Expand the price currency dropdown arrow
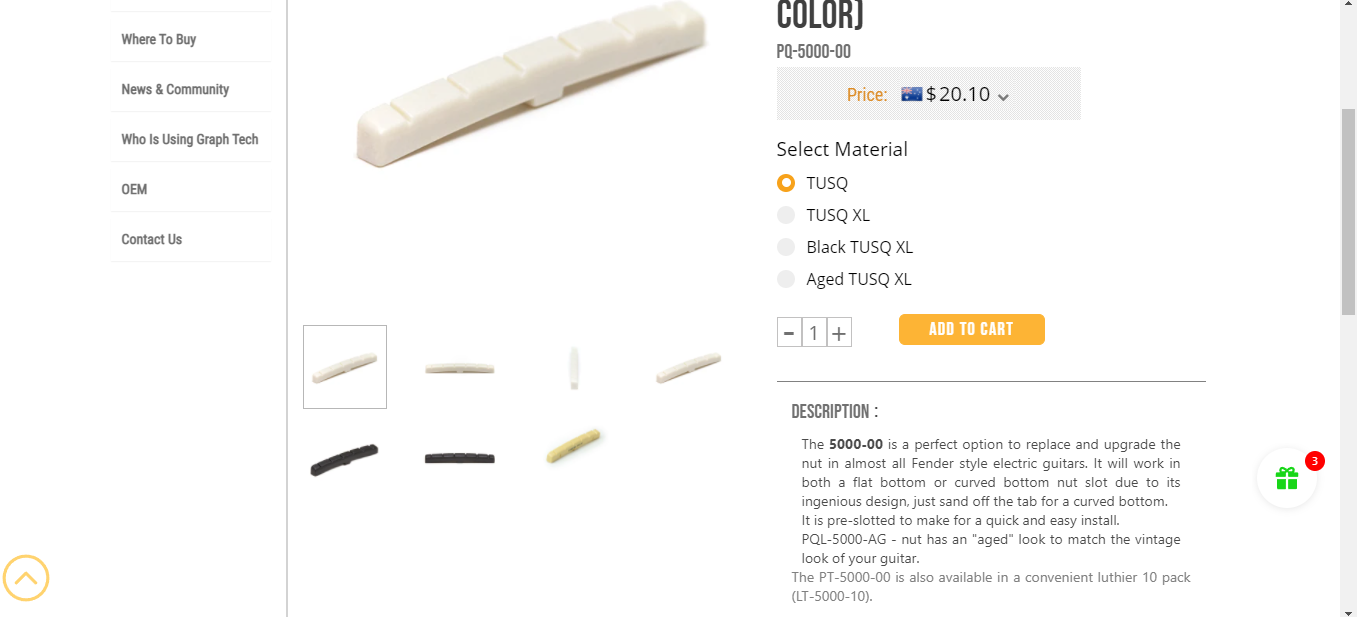 [x=1003, y=97]
